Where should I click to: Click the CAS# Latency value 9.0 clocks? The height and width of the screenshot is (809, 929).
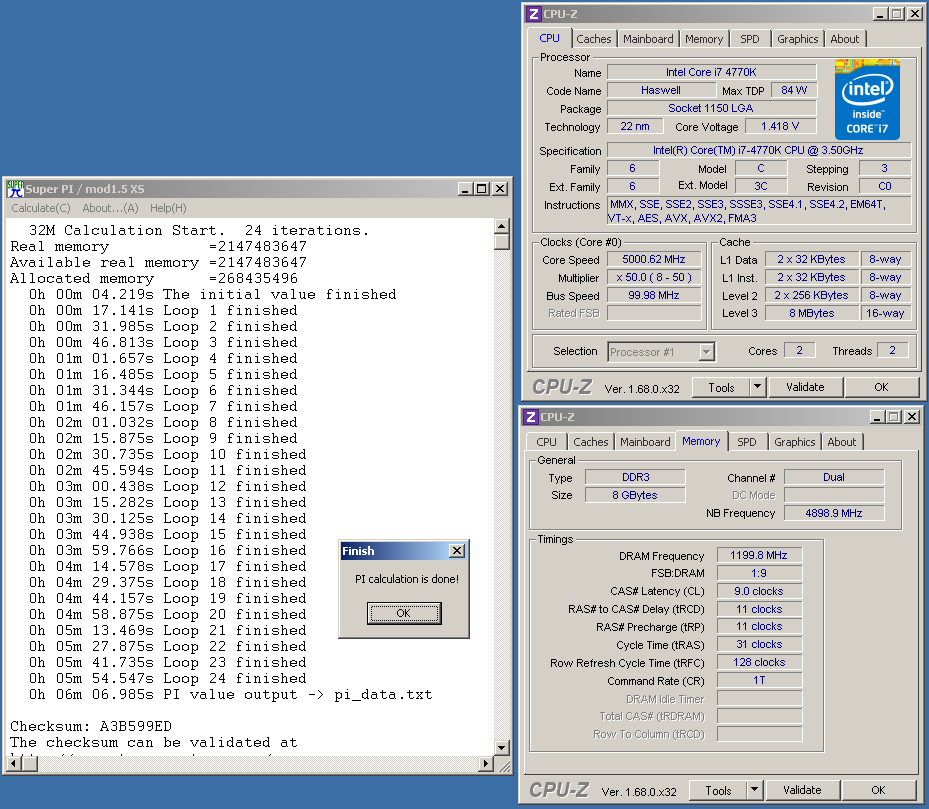pos(759,591)
